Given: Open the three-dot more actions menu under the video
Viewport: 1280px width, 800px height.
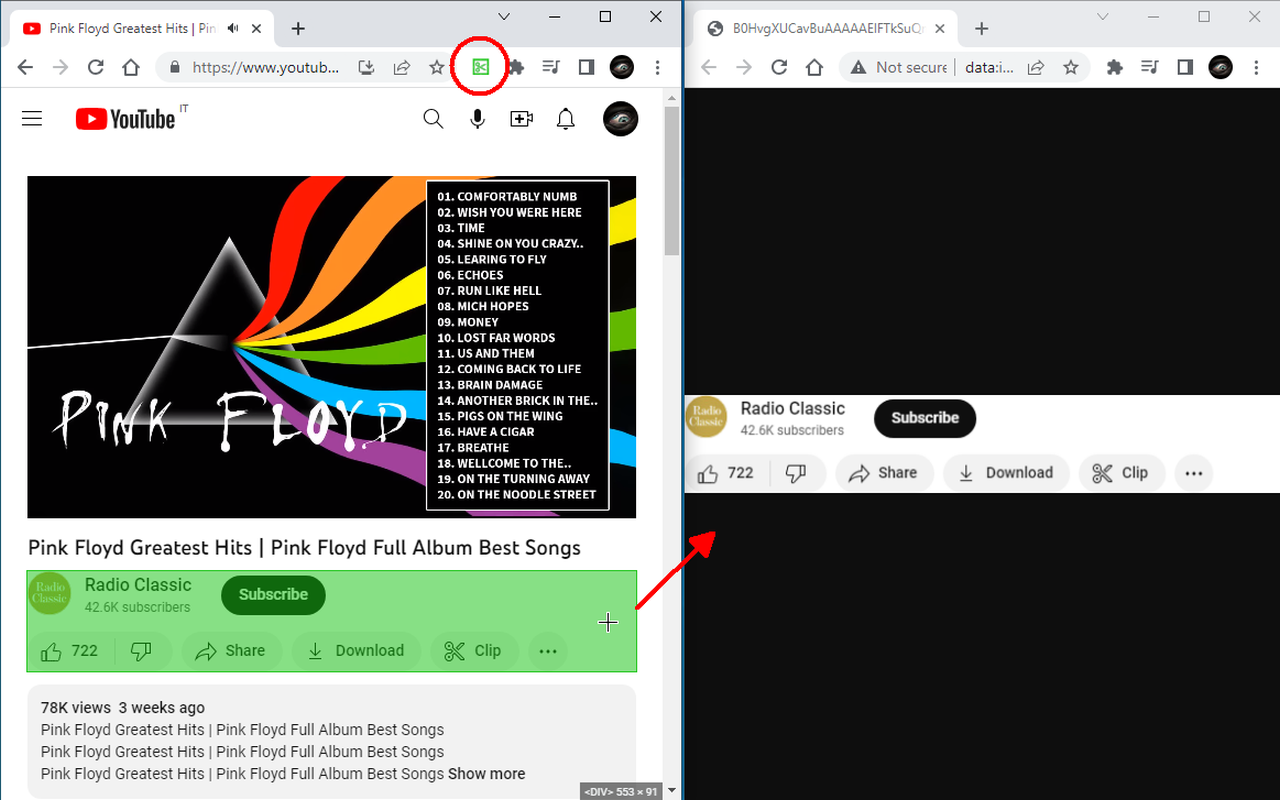Looking at the screenshot, I should tap(548, 650).
